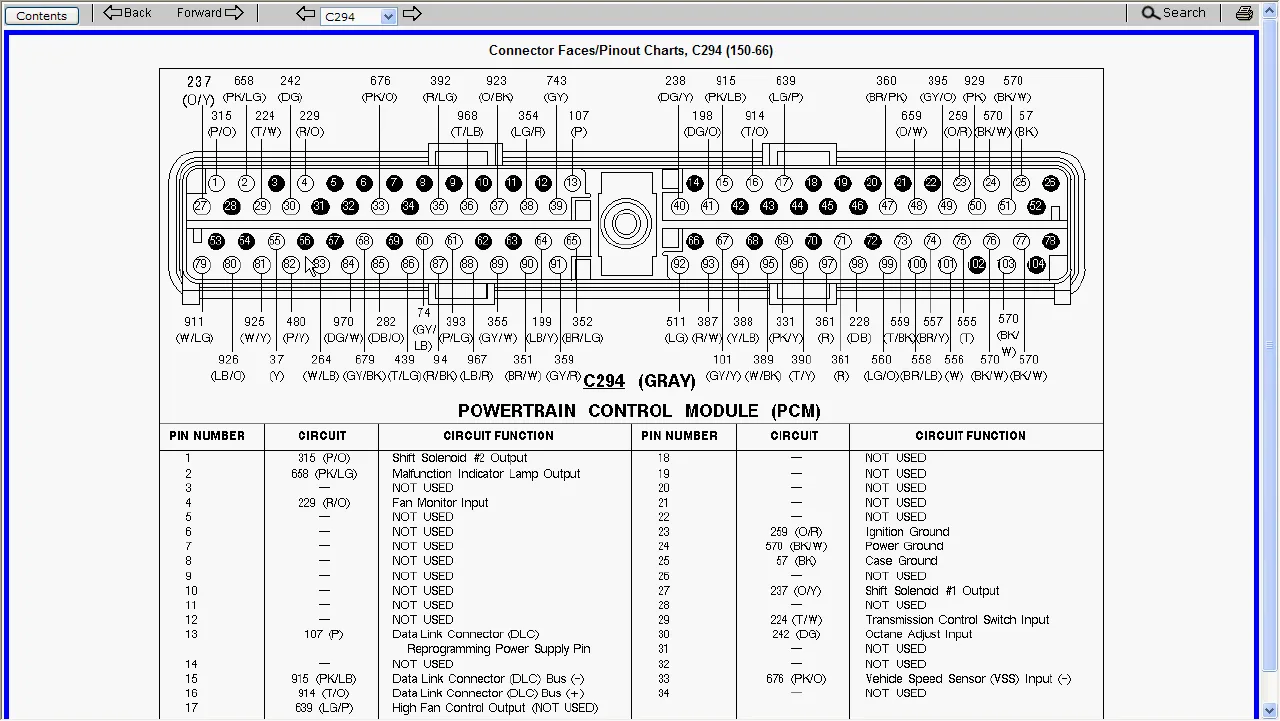Image resolution: width=1280 pixels, height=721 pixels.
Task: Select 'Case Ground' function text
Action: (901, 561)
